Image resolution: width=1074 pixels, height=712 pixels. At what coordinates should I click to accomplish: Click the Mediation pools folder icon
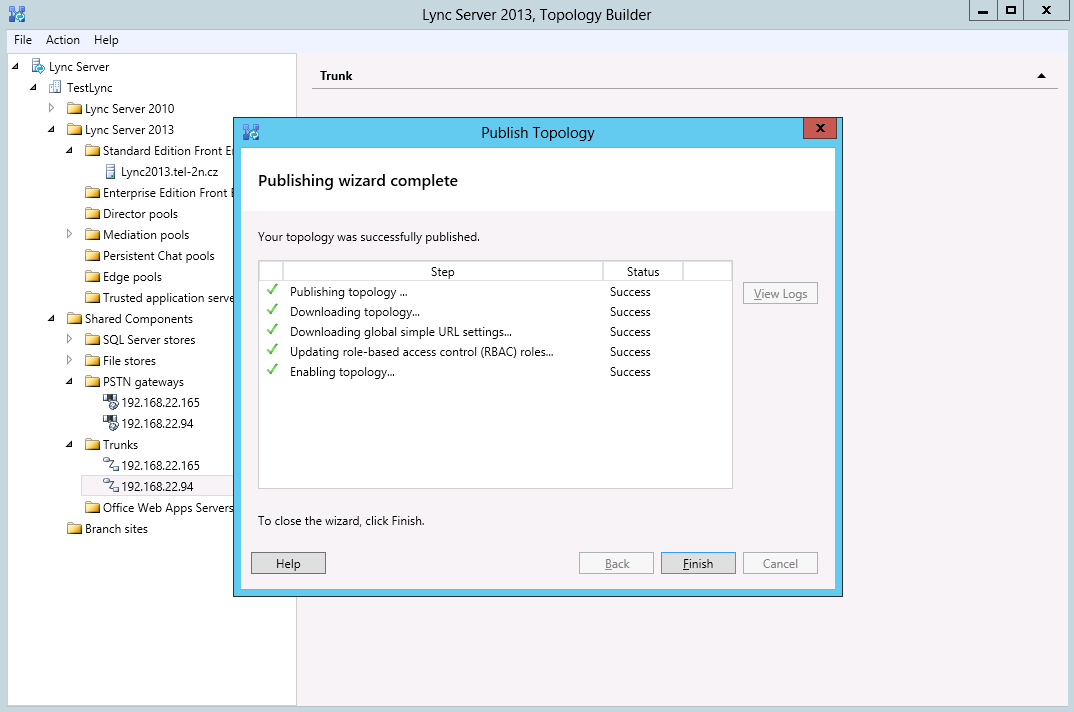(92, 235)
